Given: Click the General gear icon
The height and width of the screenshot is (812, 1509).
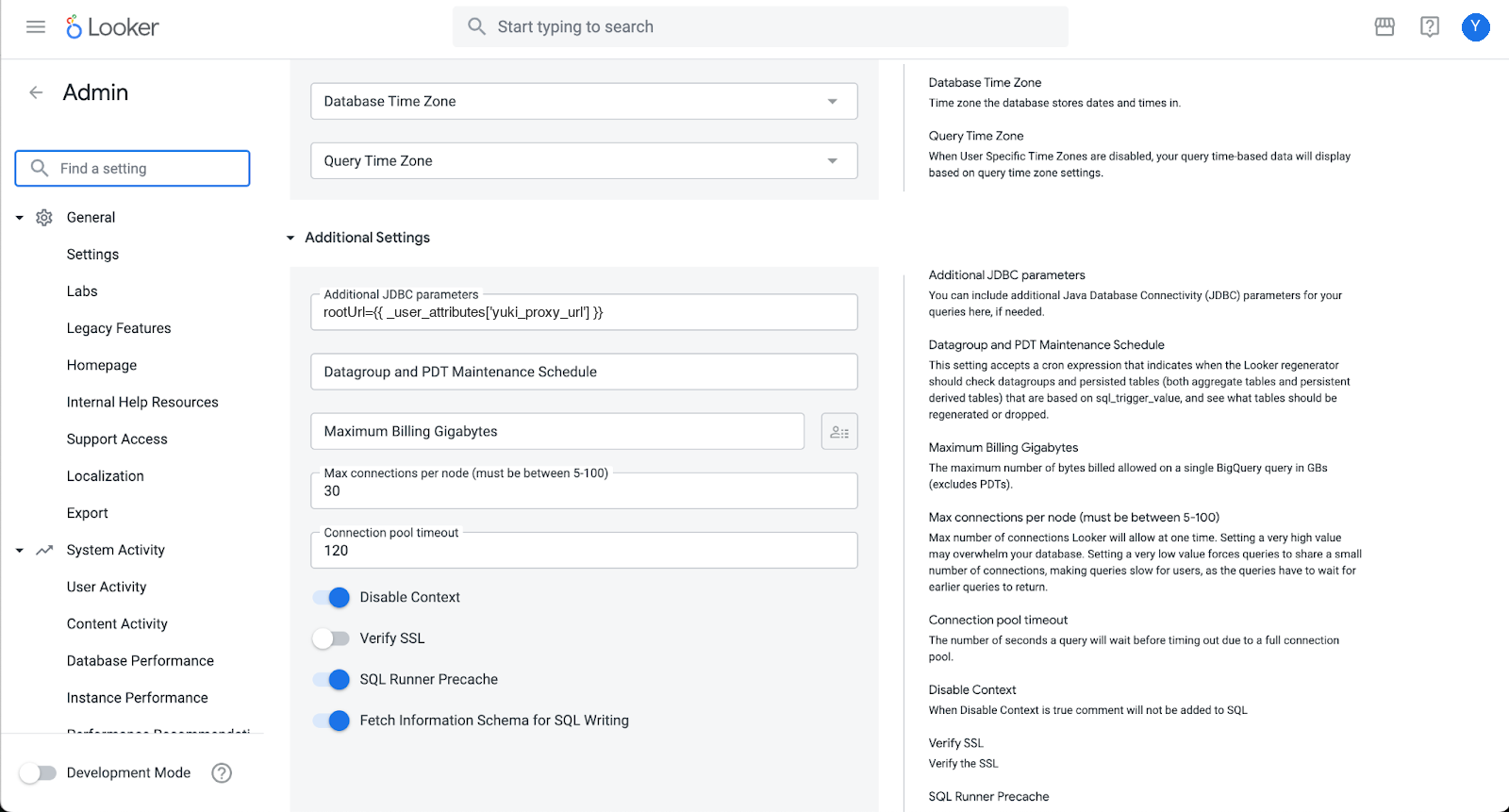Looking at the screenshot, I should tap(44, 218).
